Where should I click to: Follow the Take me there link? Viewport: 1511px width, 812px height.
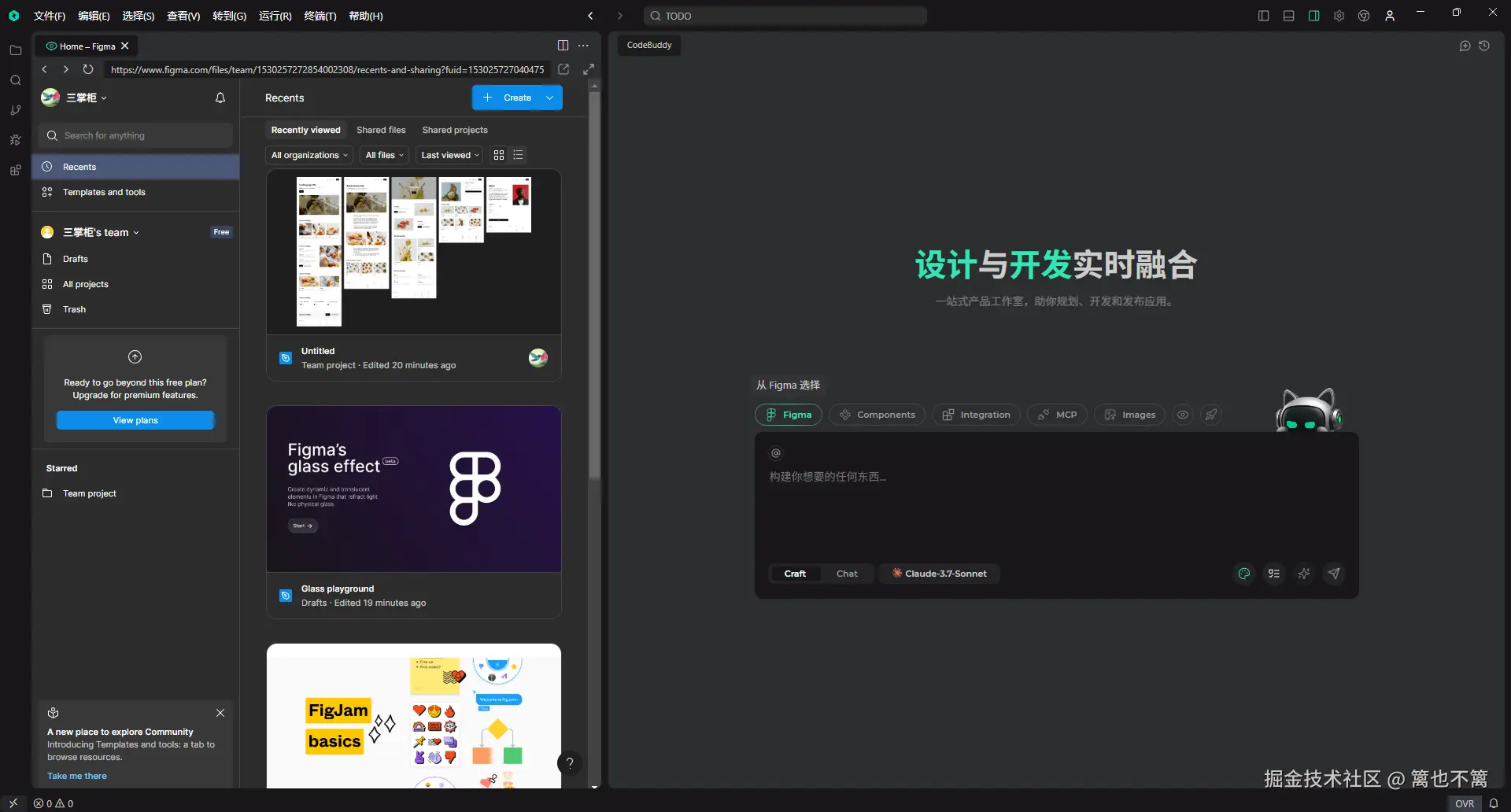coord(77,776)
